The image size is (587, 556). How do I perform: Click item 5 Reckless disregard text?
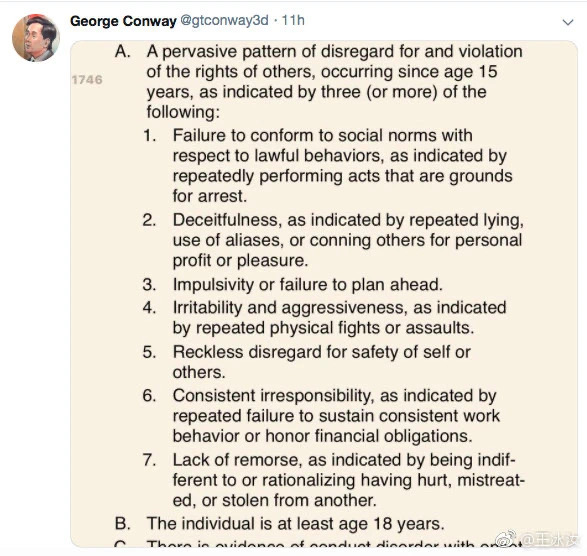[322, 362]
